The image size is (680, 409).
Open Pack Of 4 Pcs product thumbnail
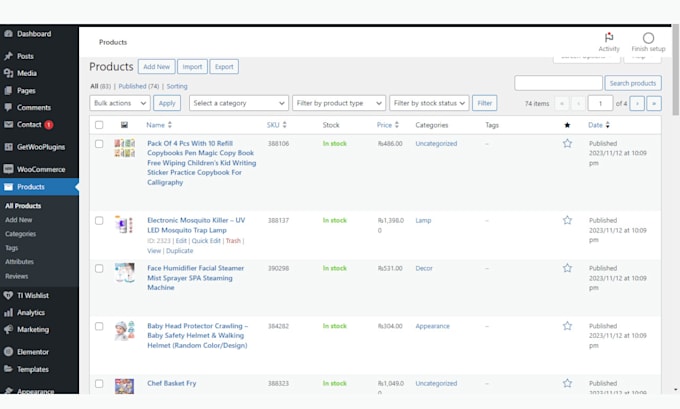tap(124, 148)
